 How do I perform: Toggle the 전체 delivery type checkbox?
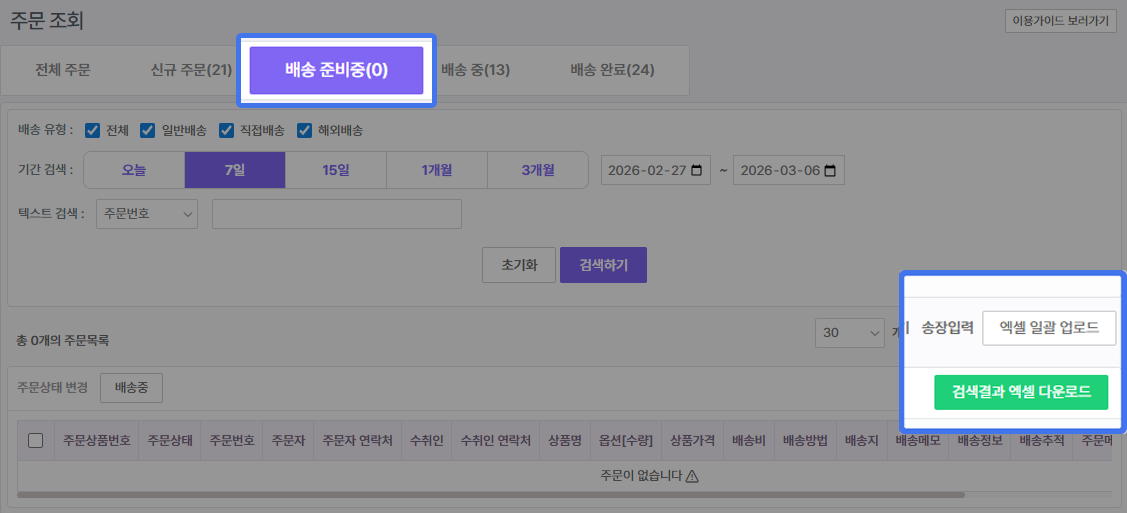tap(92, 130)
